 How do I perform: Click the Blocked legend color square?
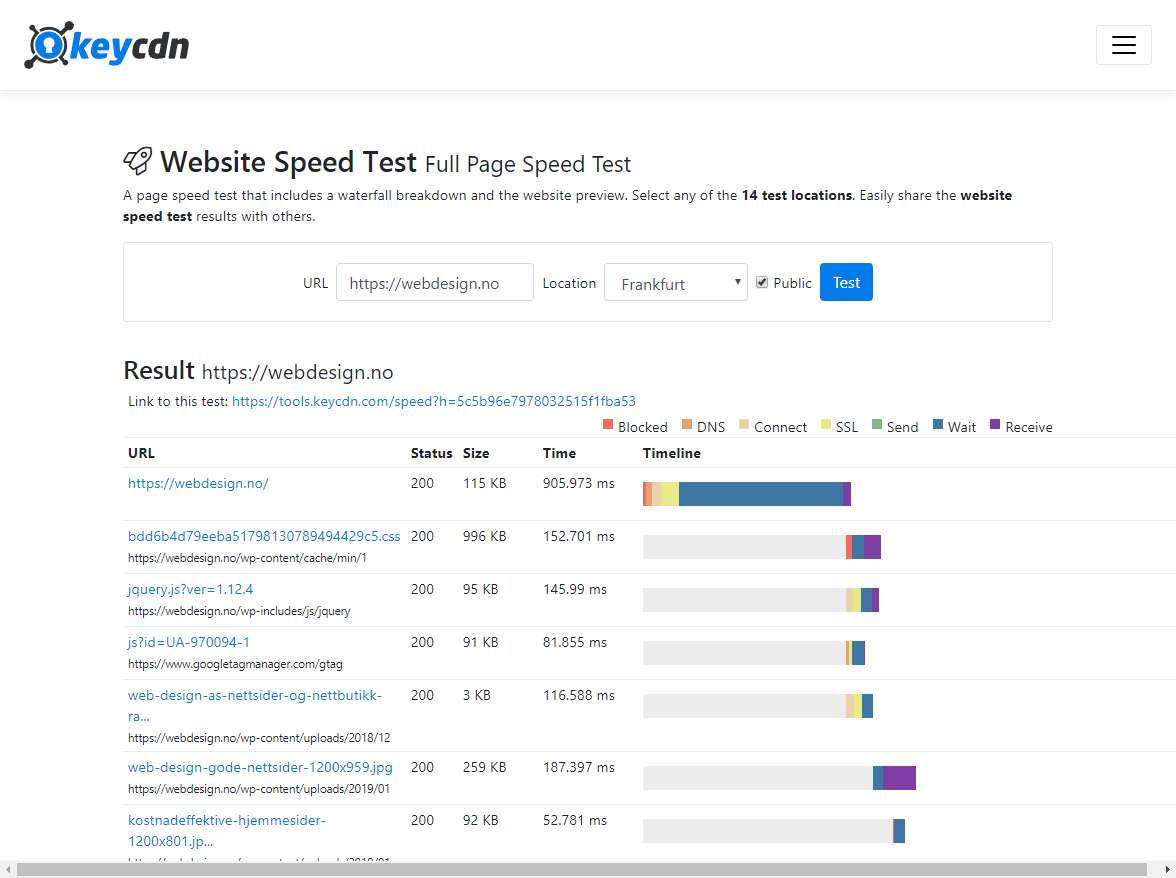(608, 425)
